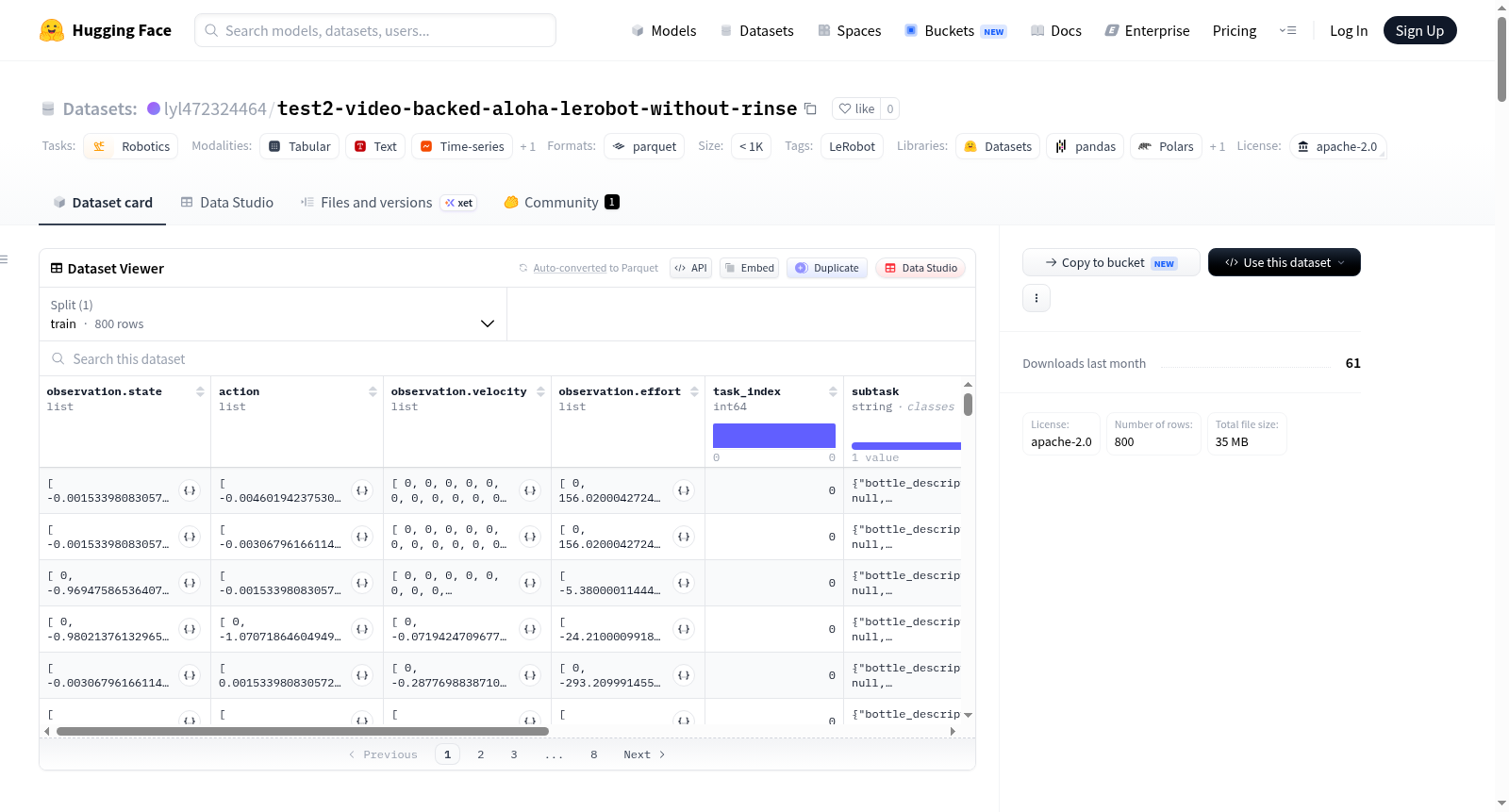This screenshot has height=812, width=1509.
Task: Go to page 2 of the table
Action: coord(481,754)
